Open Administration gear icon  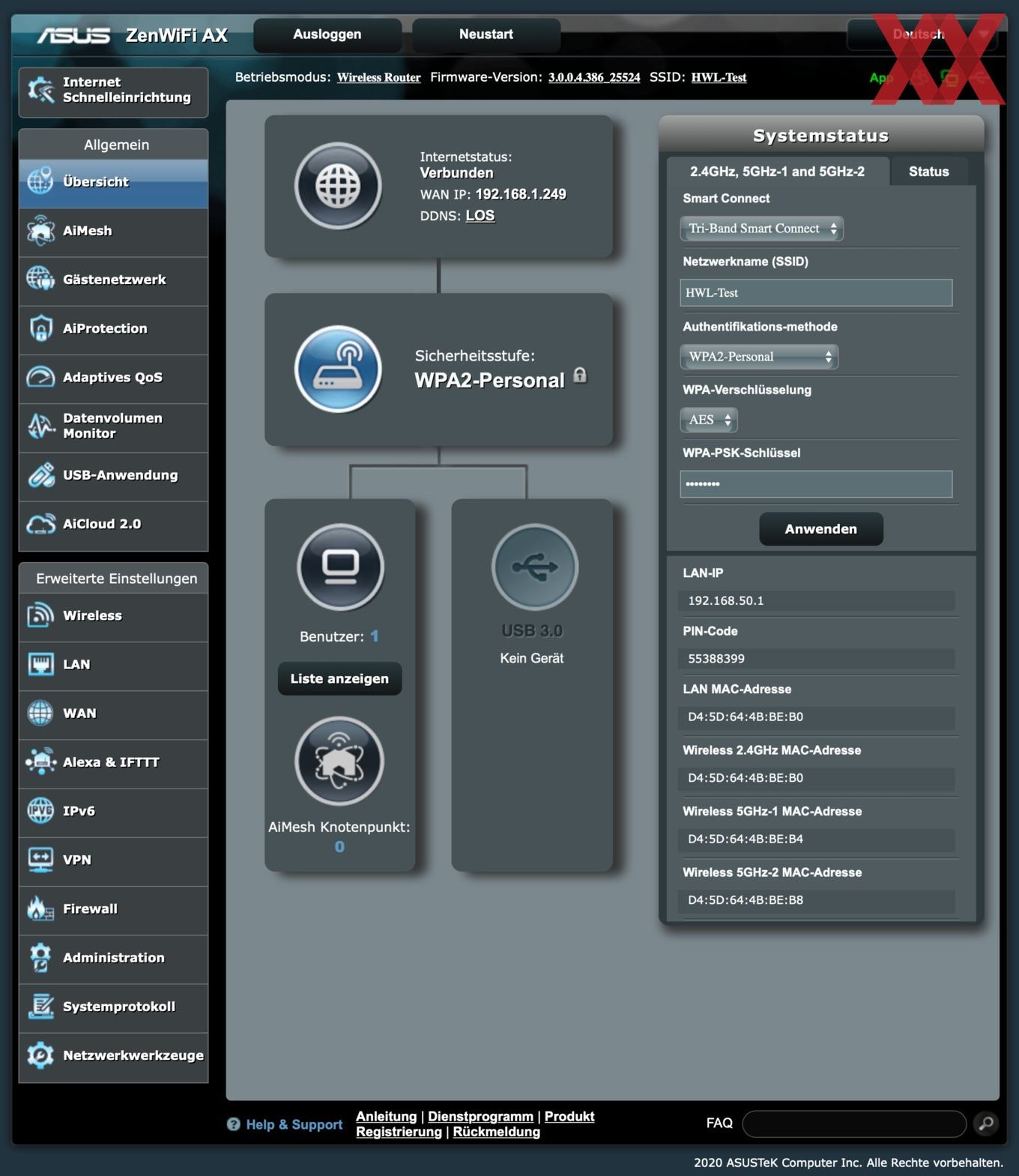pos(40,957)
